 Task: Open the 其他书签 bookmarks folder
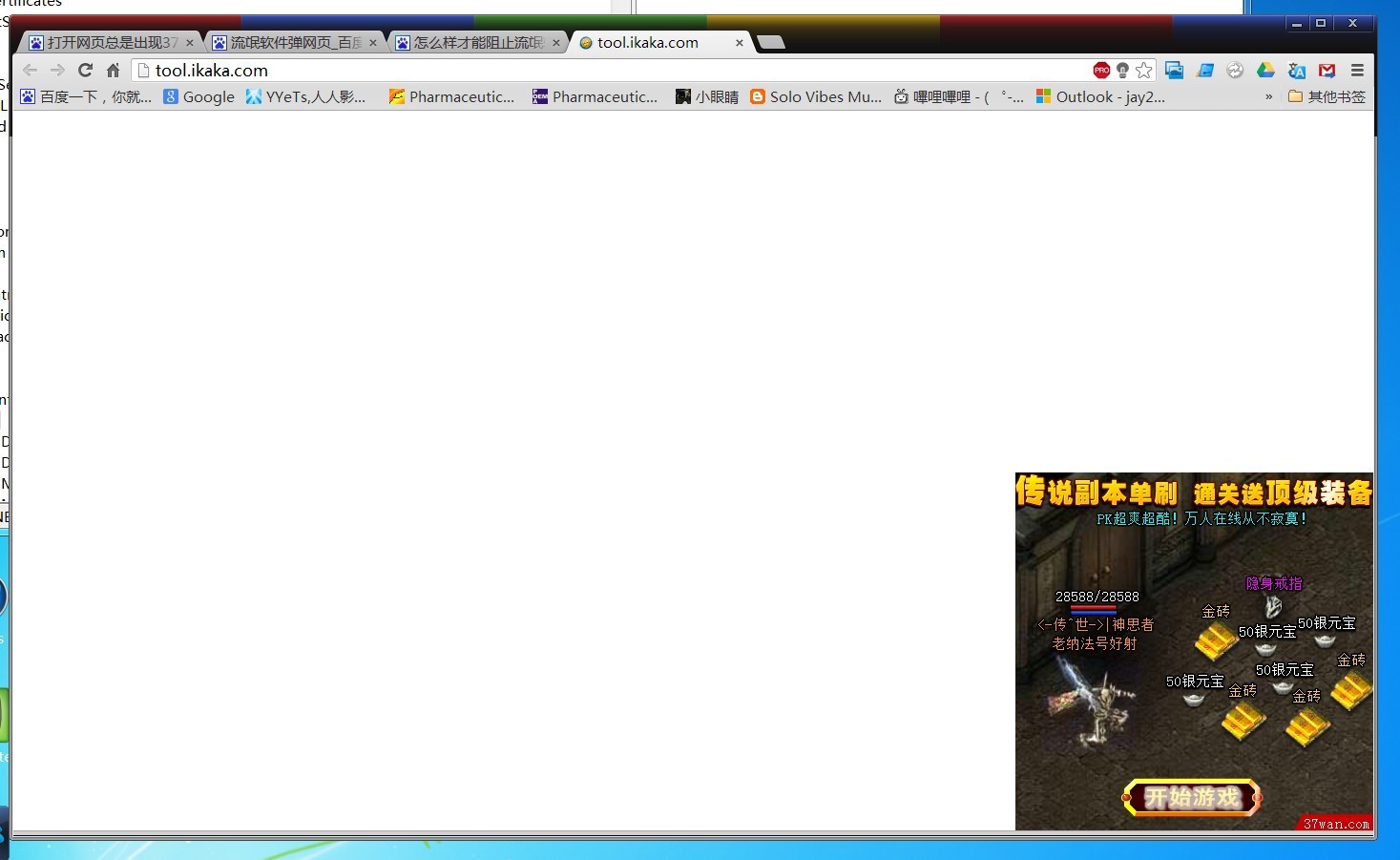coord(1327,96)
